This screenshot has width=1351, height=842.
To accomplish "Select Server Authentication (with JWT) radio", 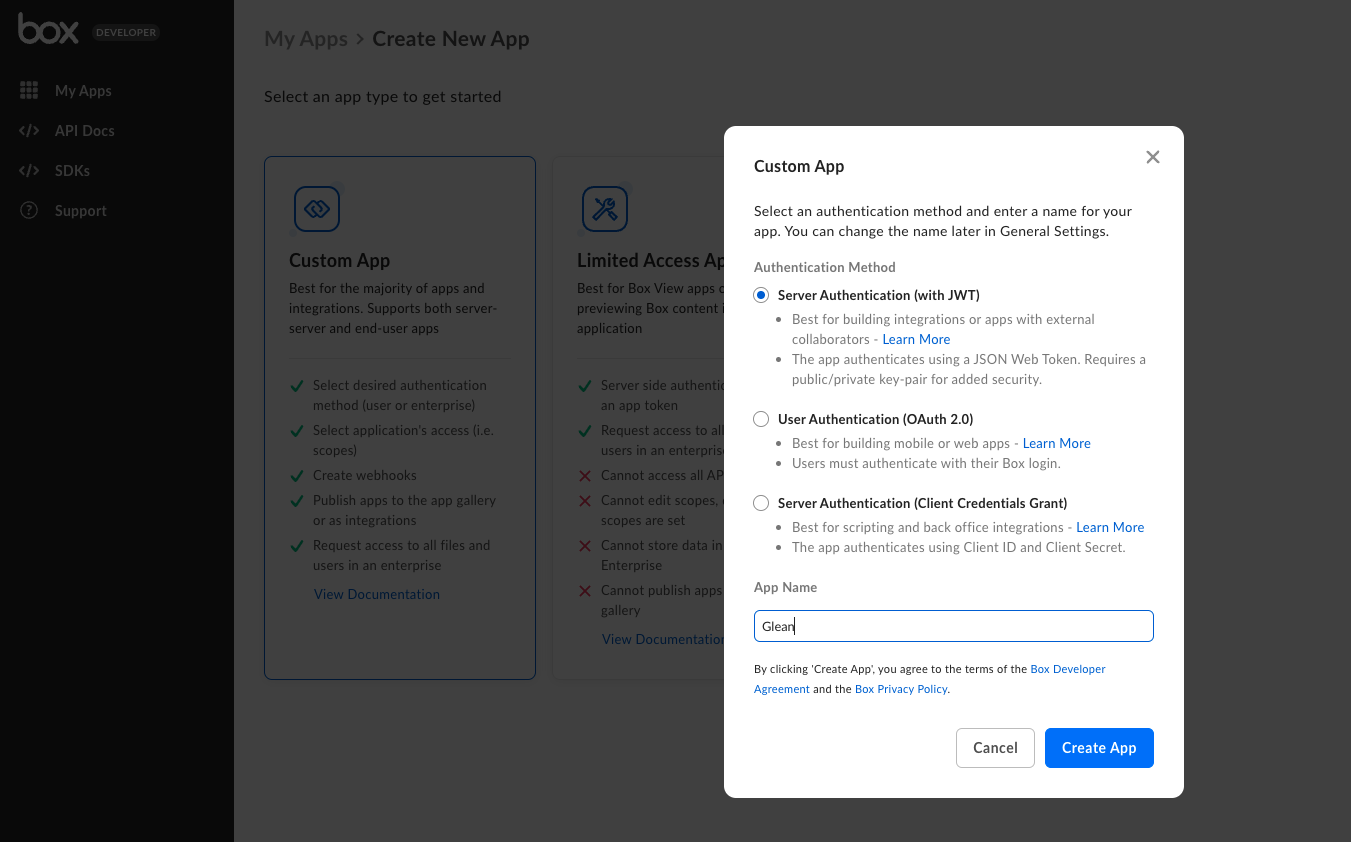I will coord(762,295).
